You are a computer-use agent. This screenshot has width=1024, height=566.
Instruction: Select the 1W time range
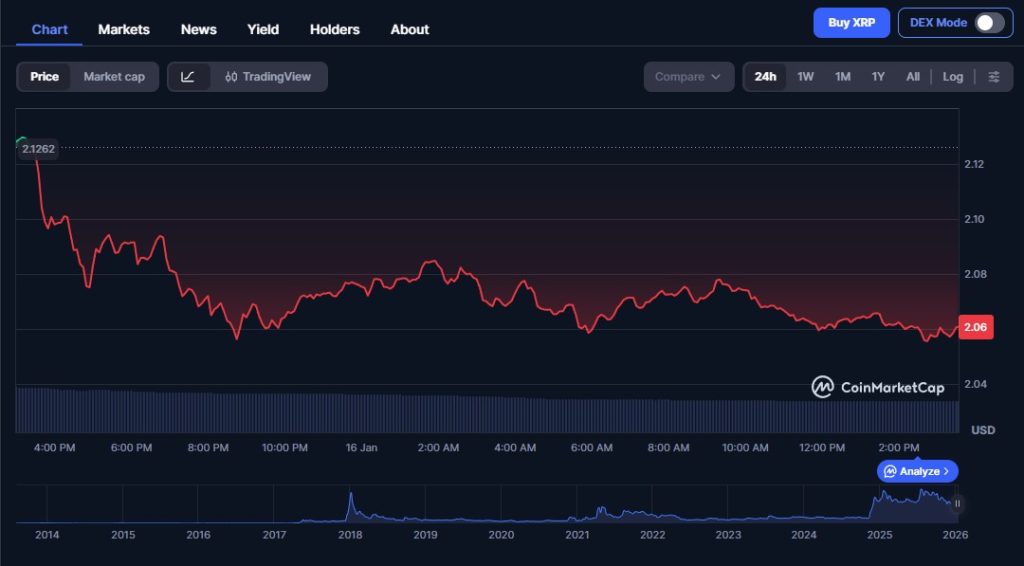coord(805,77)
